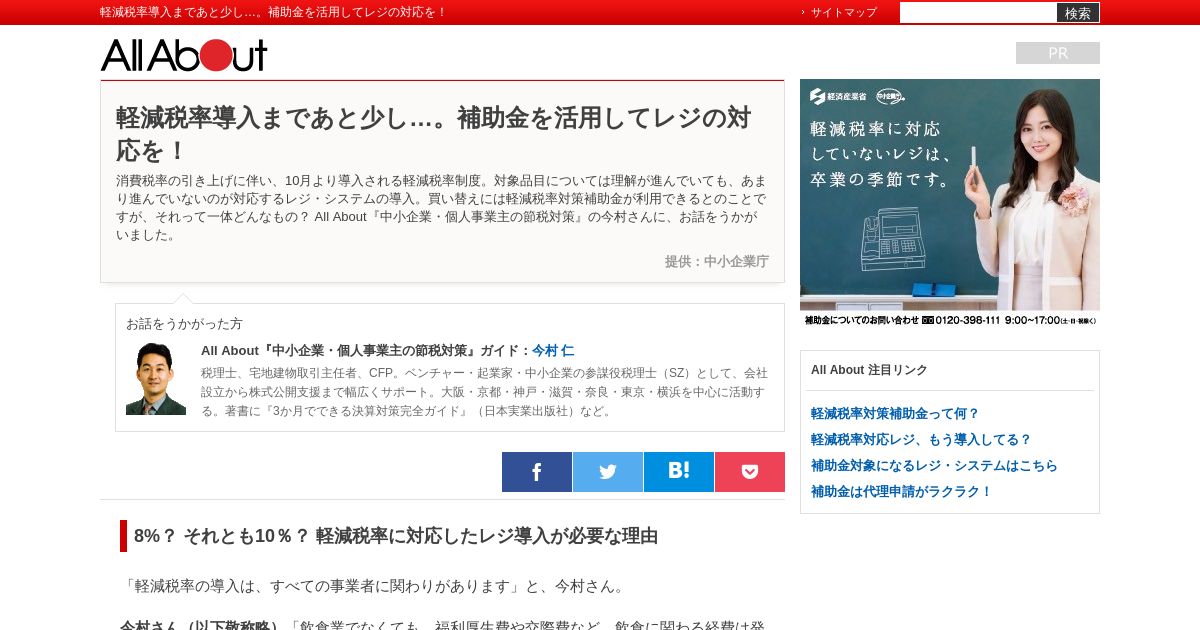Click the section heading 8%？ それとも10％？
The width and height of the screenshot is (1200, 630).
tap(396, 536)
